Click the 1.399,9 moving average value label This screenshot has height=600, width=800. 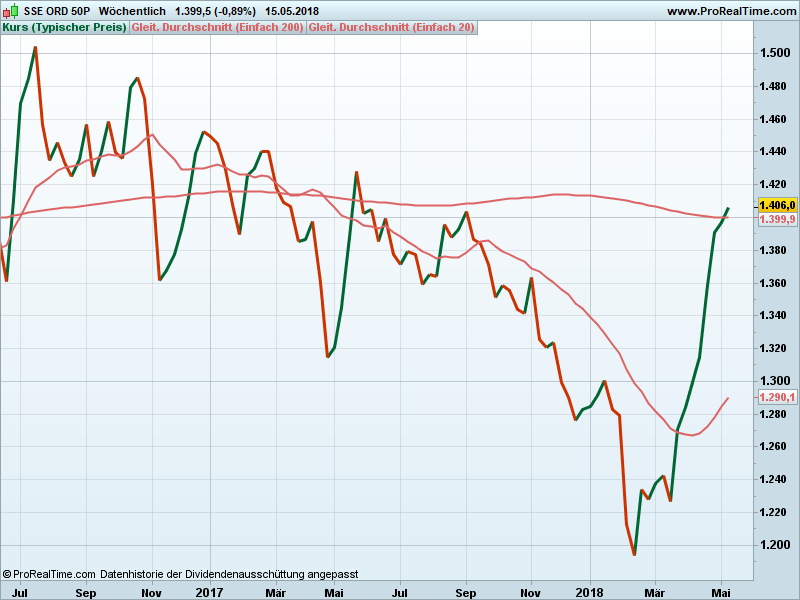777,219
